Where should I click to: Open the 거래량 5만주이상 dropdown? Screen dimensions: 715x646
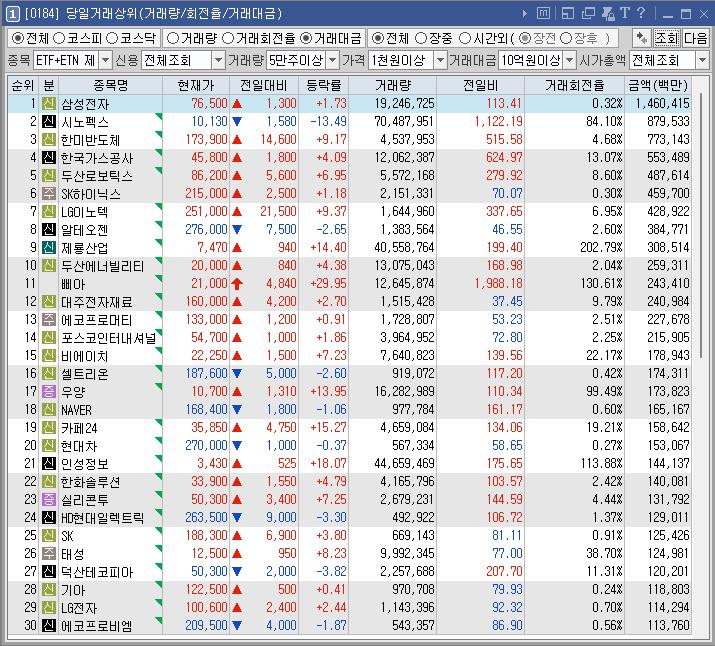point(333,60)
